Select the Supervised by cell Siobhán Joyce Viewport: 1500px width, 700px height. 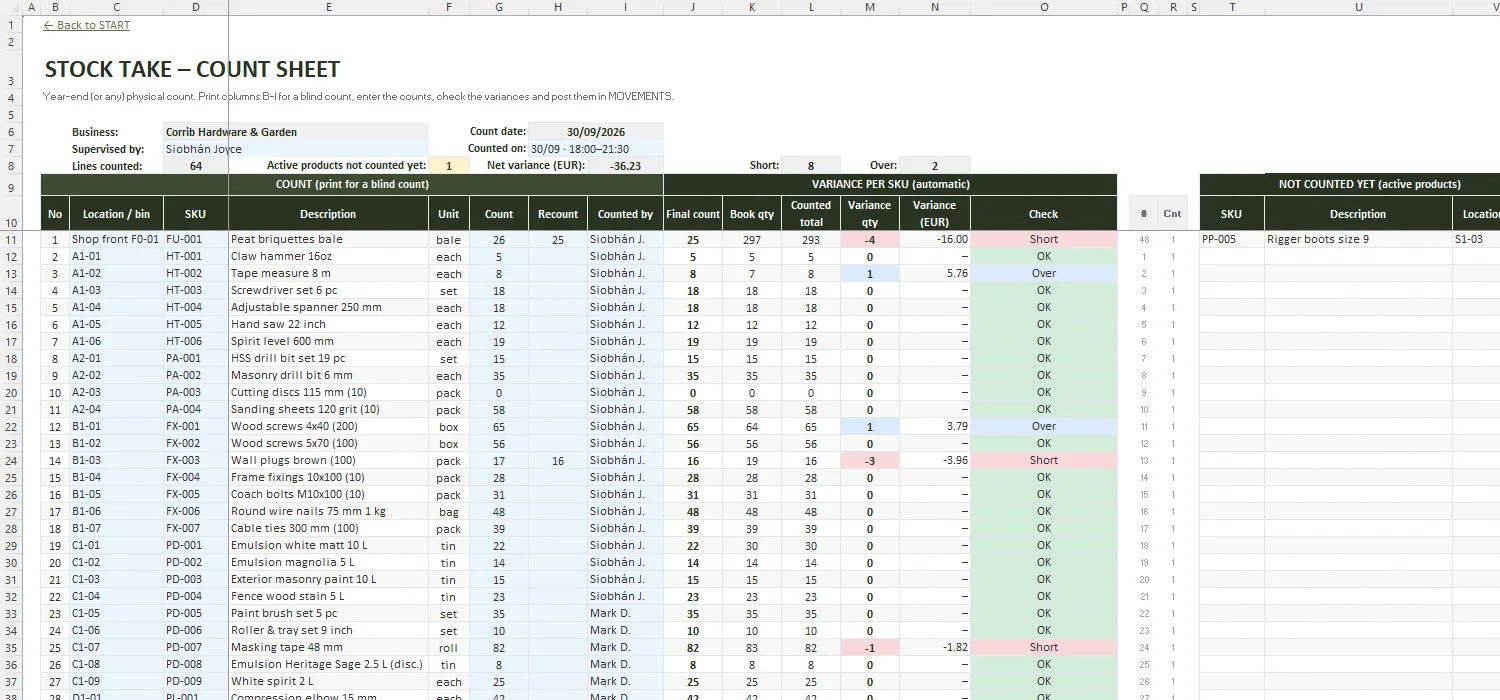pos(296,149)
